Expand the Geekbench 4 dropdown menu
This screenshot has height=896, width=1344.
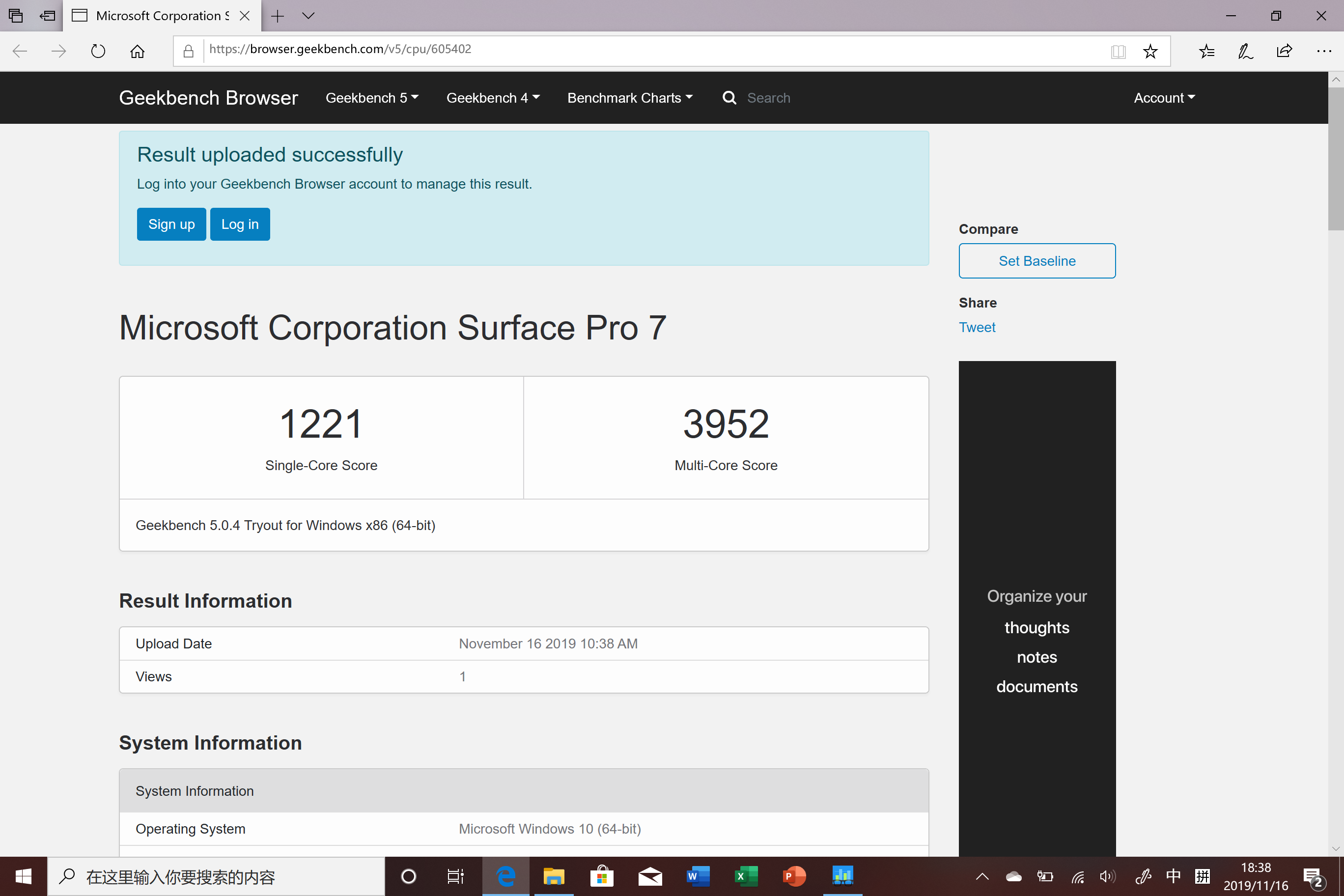pos(493,98)
